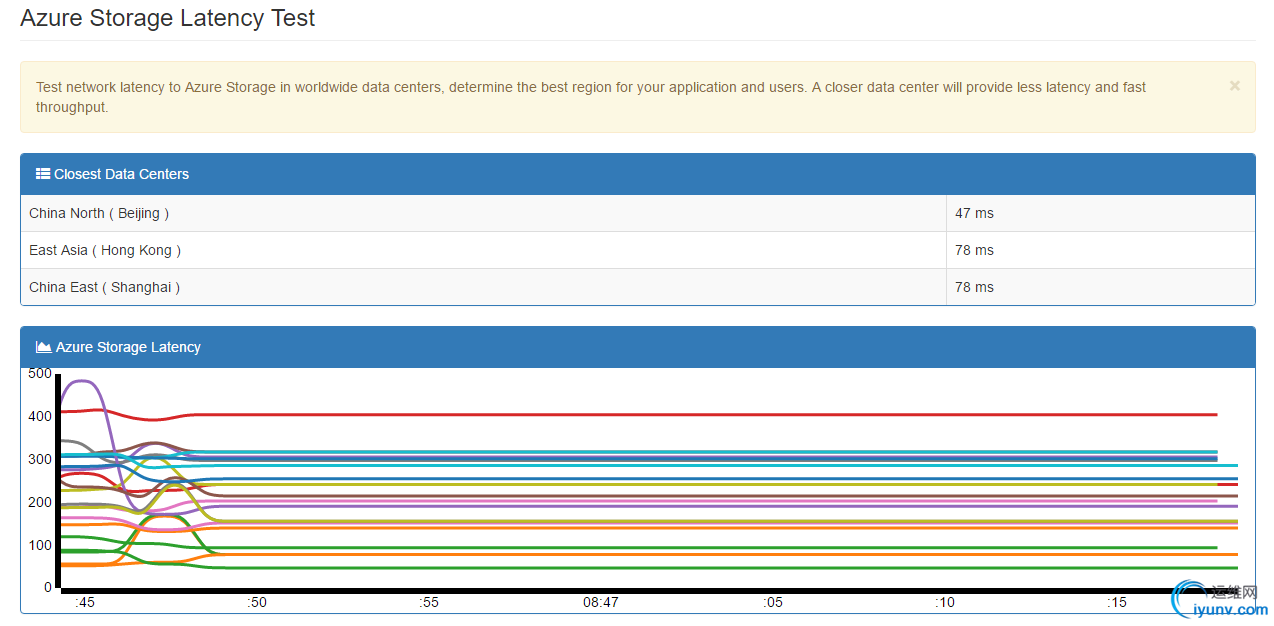
Task: Select the "East Asia ( Hong Kong )" cell
Action: (x=483, y=250)
